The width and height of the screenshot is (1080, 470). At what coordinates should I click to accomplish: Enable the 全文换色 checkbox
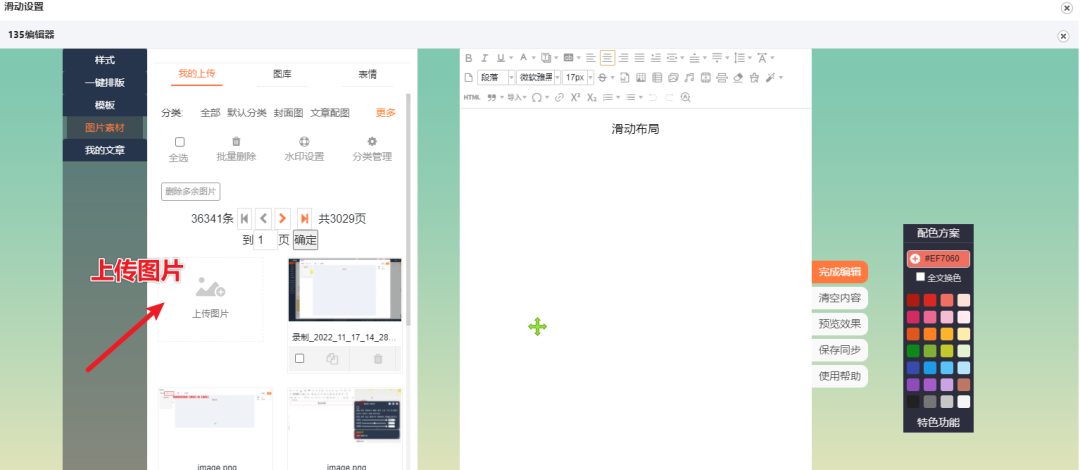click(x=921, y=277)
